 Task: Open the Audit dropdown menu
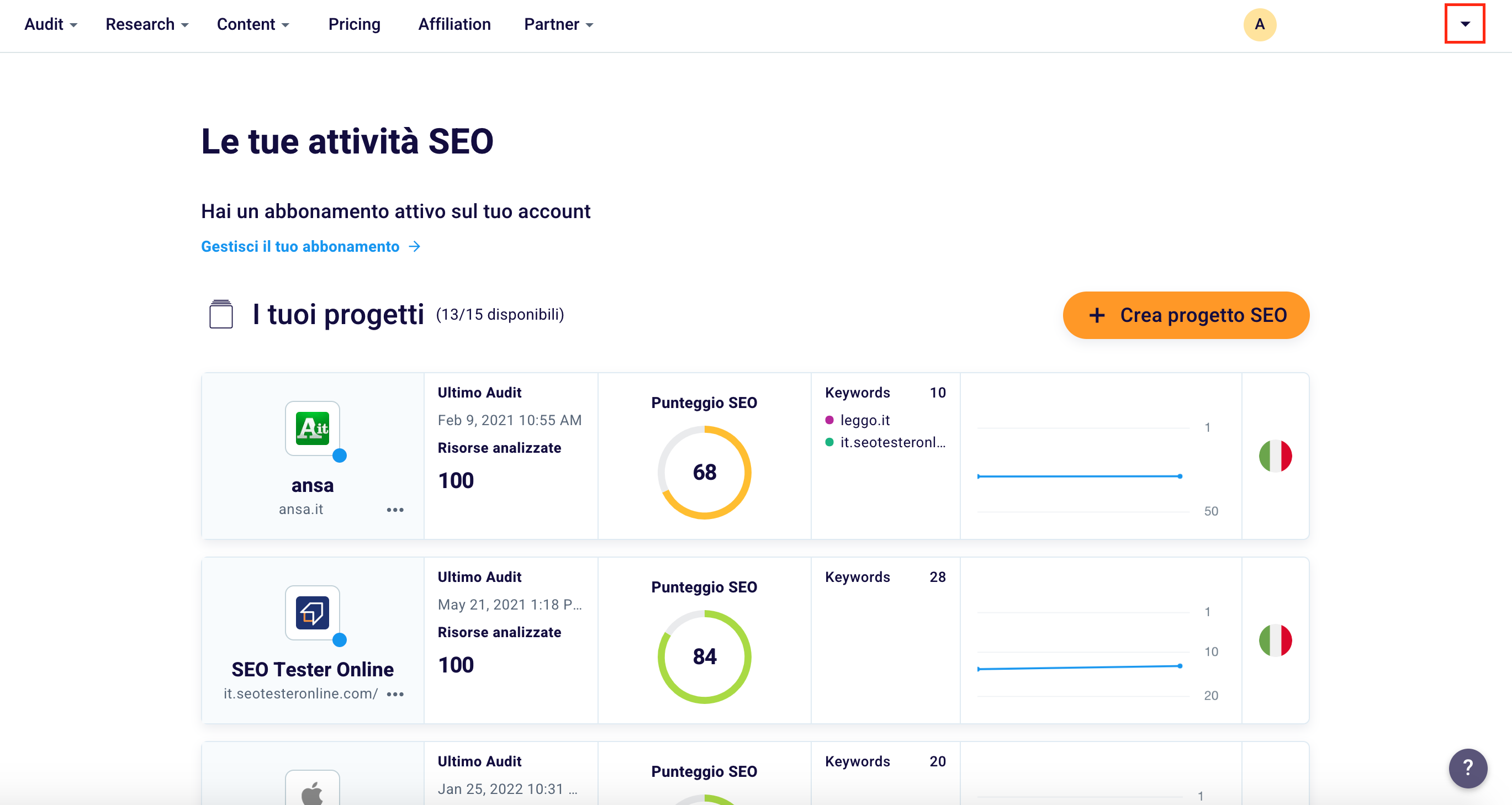coord(50,24)
